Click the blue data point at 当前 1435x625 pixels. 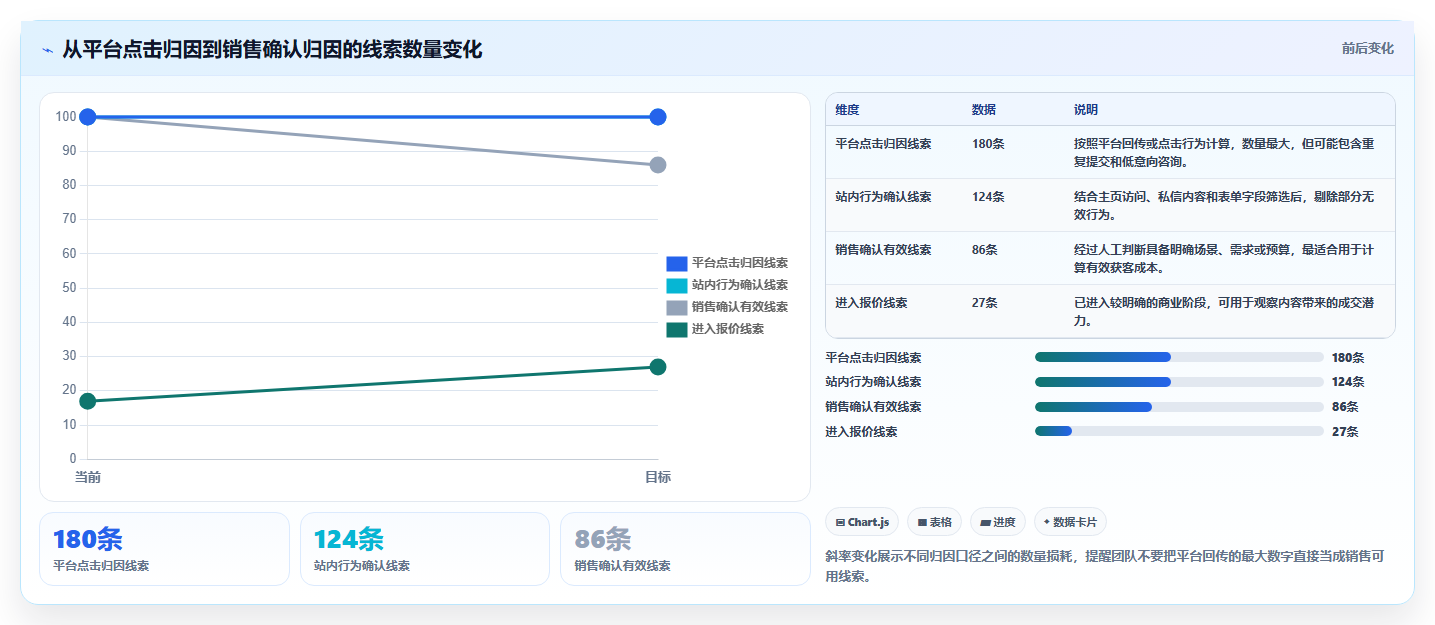88,117
